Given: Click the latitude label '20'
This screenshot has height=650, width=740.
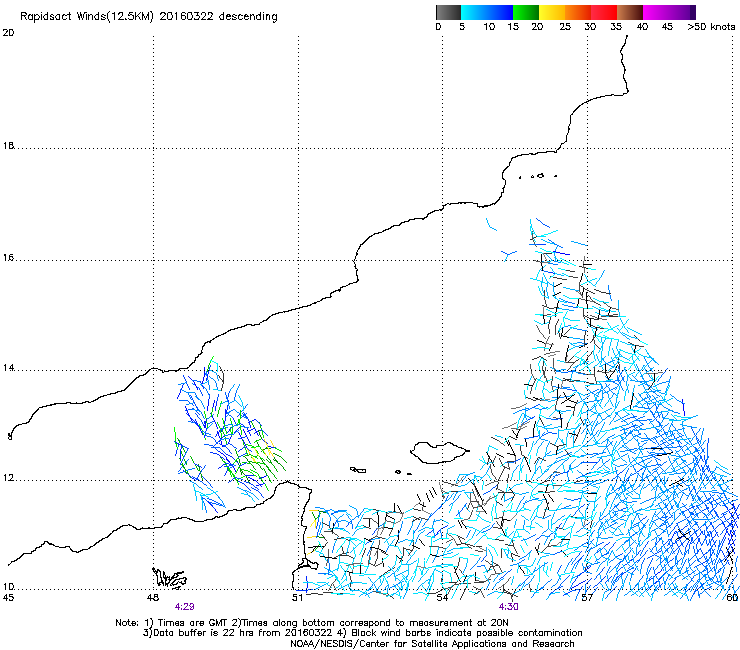Looking at the screenshot, I should (8, 33).
